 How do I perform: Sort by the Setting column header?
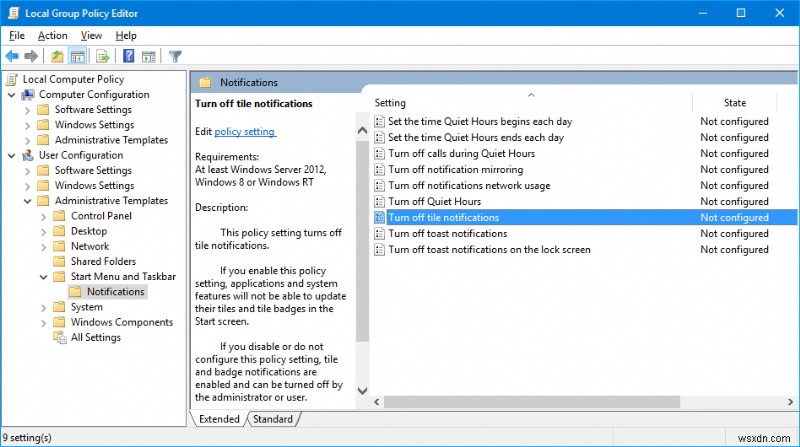pos(531,103)
